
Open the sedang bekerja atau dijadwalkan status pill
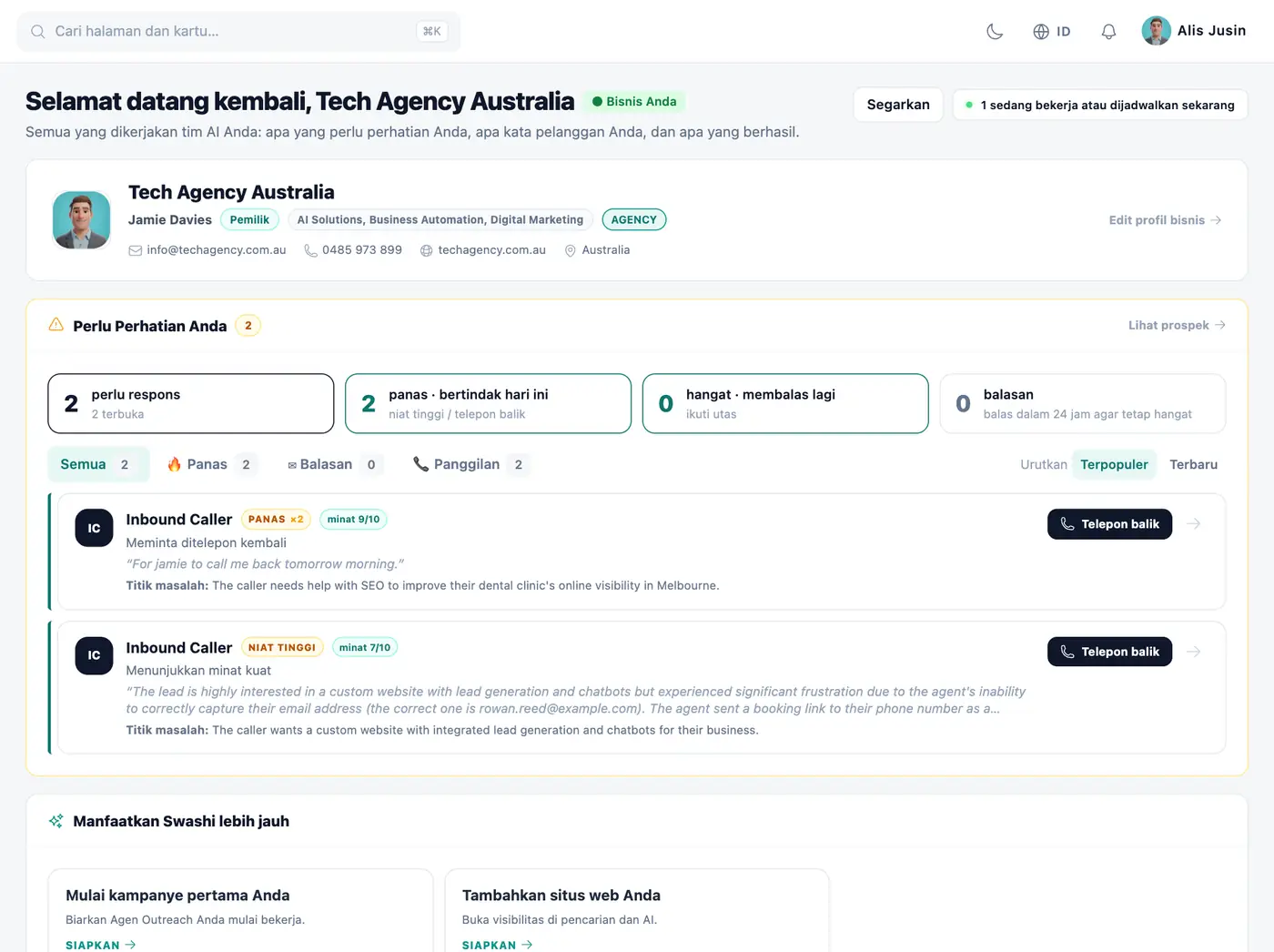1100,105
